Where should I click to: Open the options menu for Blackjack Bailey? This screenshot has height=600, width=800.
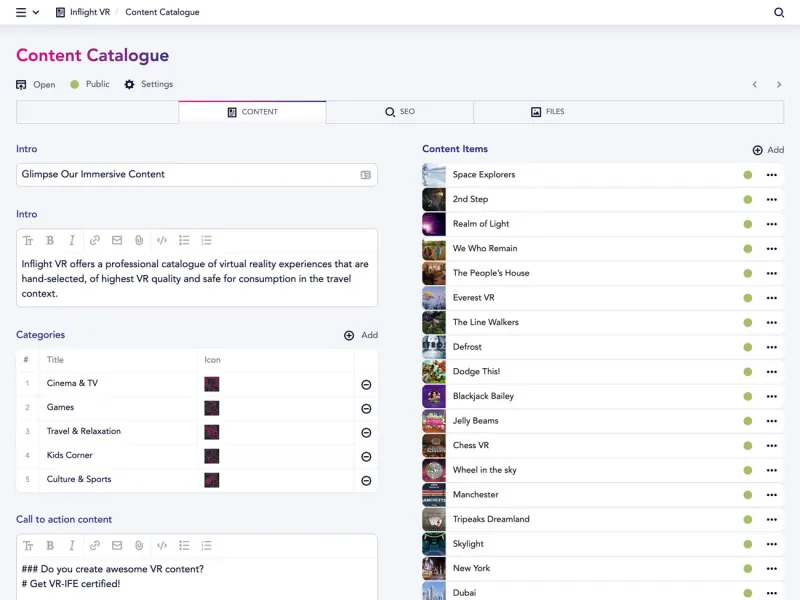click(x=771, y=396)
